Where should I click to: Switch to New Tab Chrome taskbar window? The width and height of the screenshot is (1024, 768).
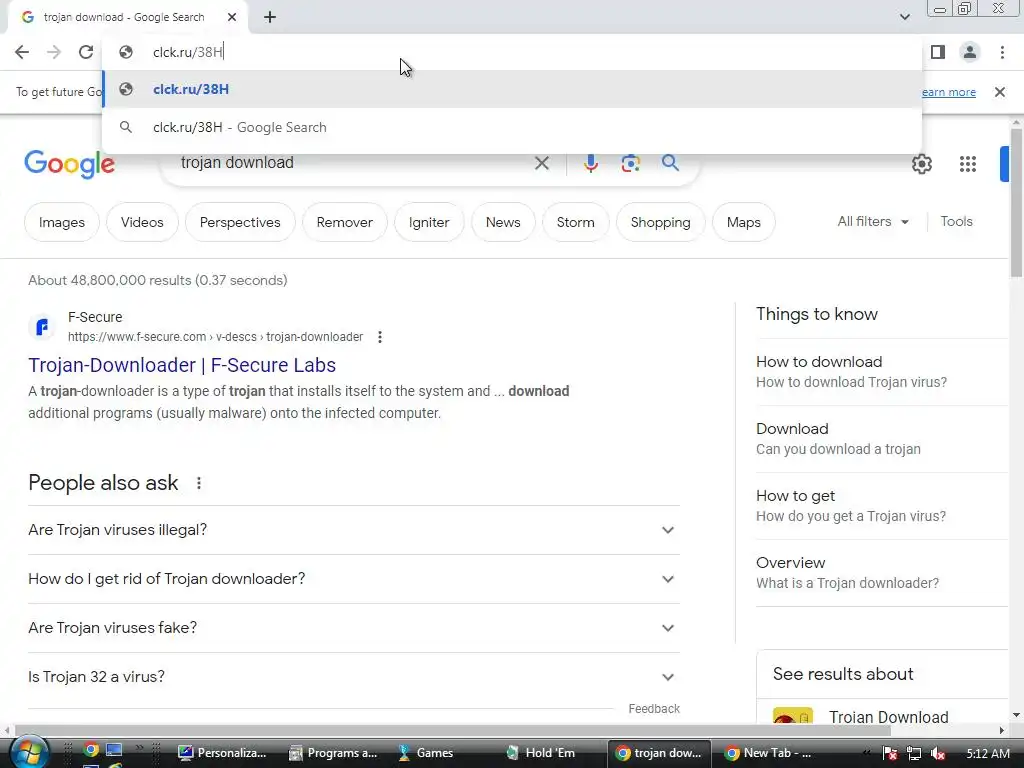click(x=769, y=753)
